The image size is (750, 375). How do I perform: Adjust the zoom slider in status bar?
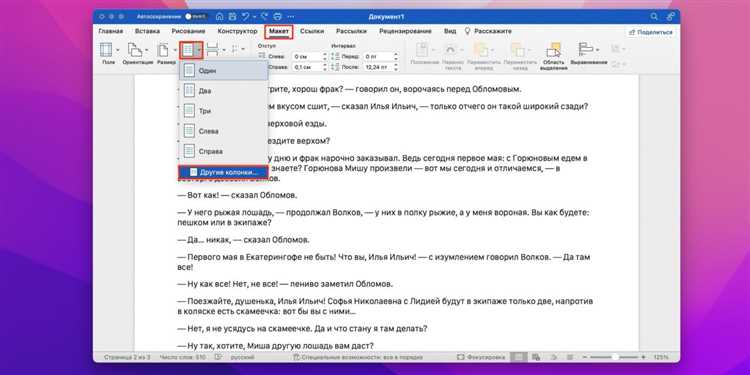[615, 357]
